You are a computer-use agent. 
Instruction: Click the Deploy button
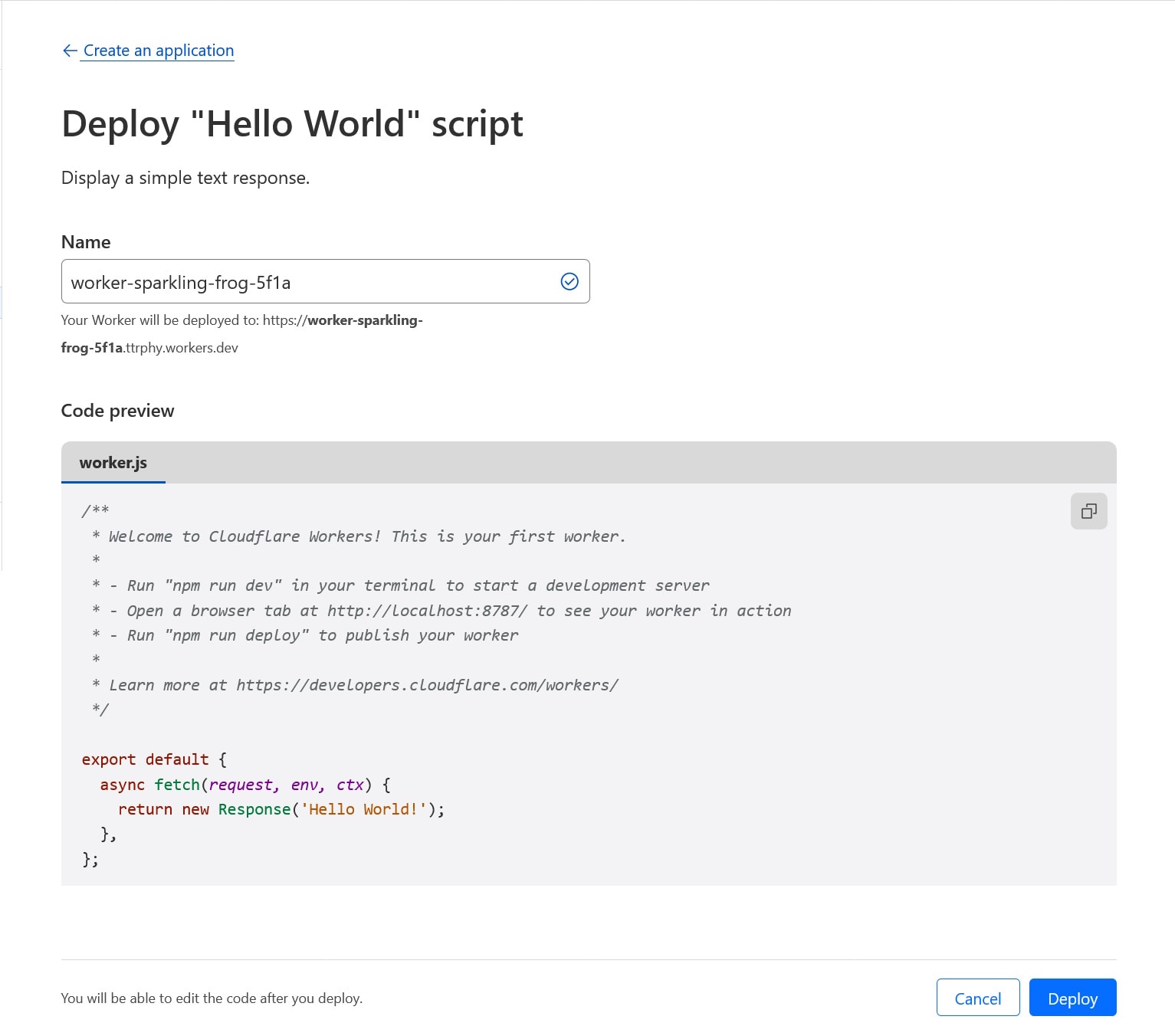point(1072,998)
